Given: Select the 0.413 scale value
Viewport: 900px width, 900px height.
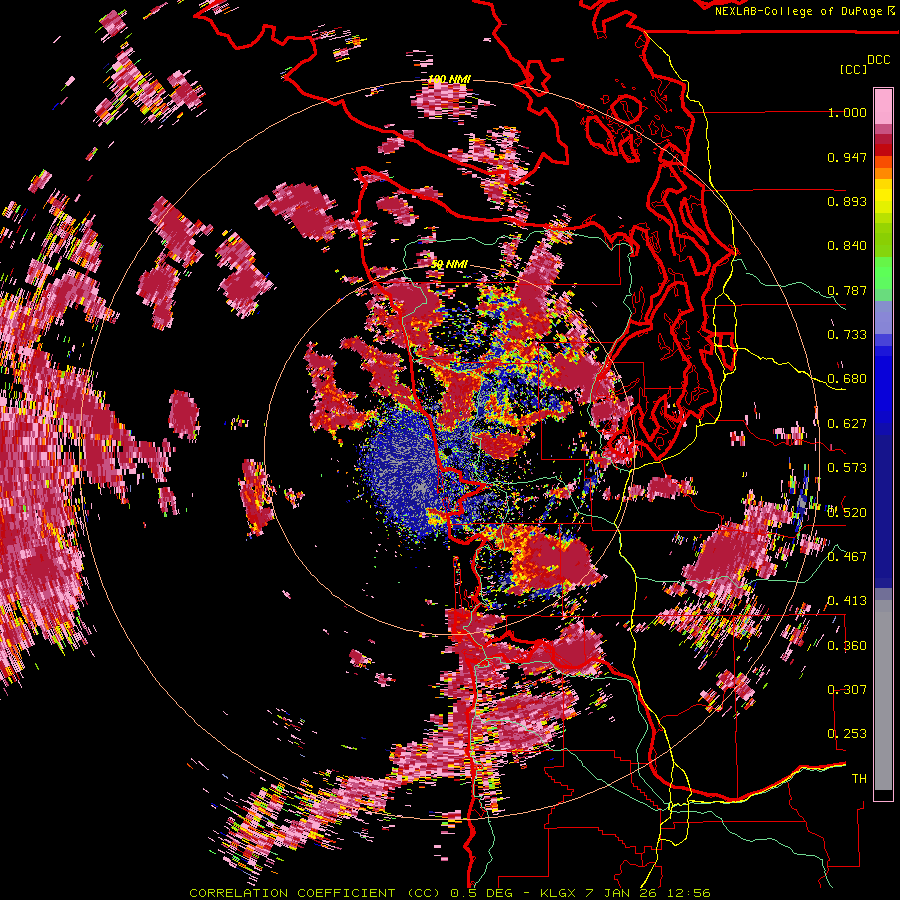Looking at the screenshot, I should [x=847, y=601].
